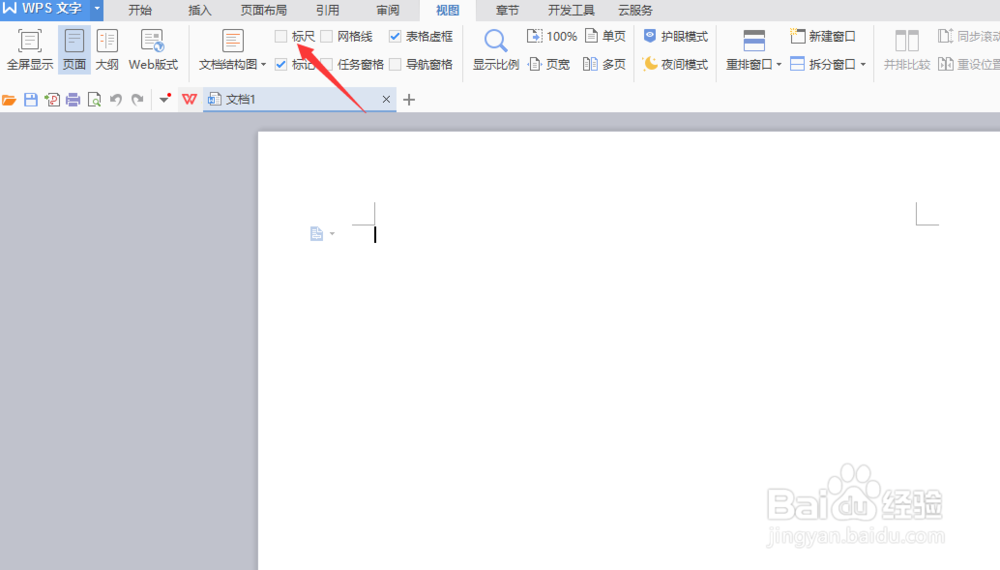This screenshot has height=570, width=1000.
Task: Click the Undo arrow
Action: (115, 99)
